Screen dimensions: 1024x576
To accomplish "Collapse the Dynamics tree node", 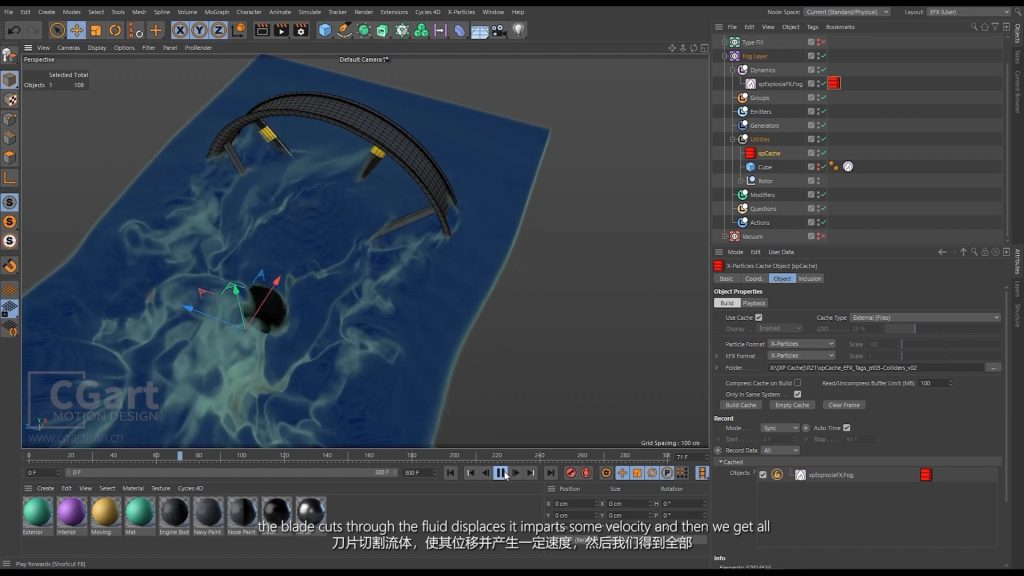I will click(x=733, y=70).
